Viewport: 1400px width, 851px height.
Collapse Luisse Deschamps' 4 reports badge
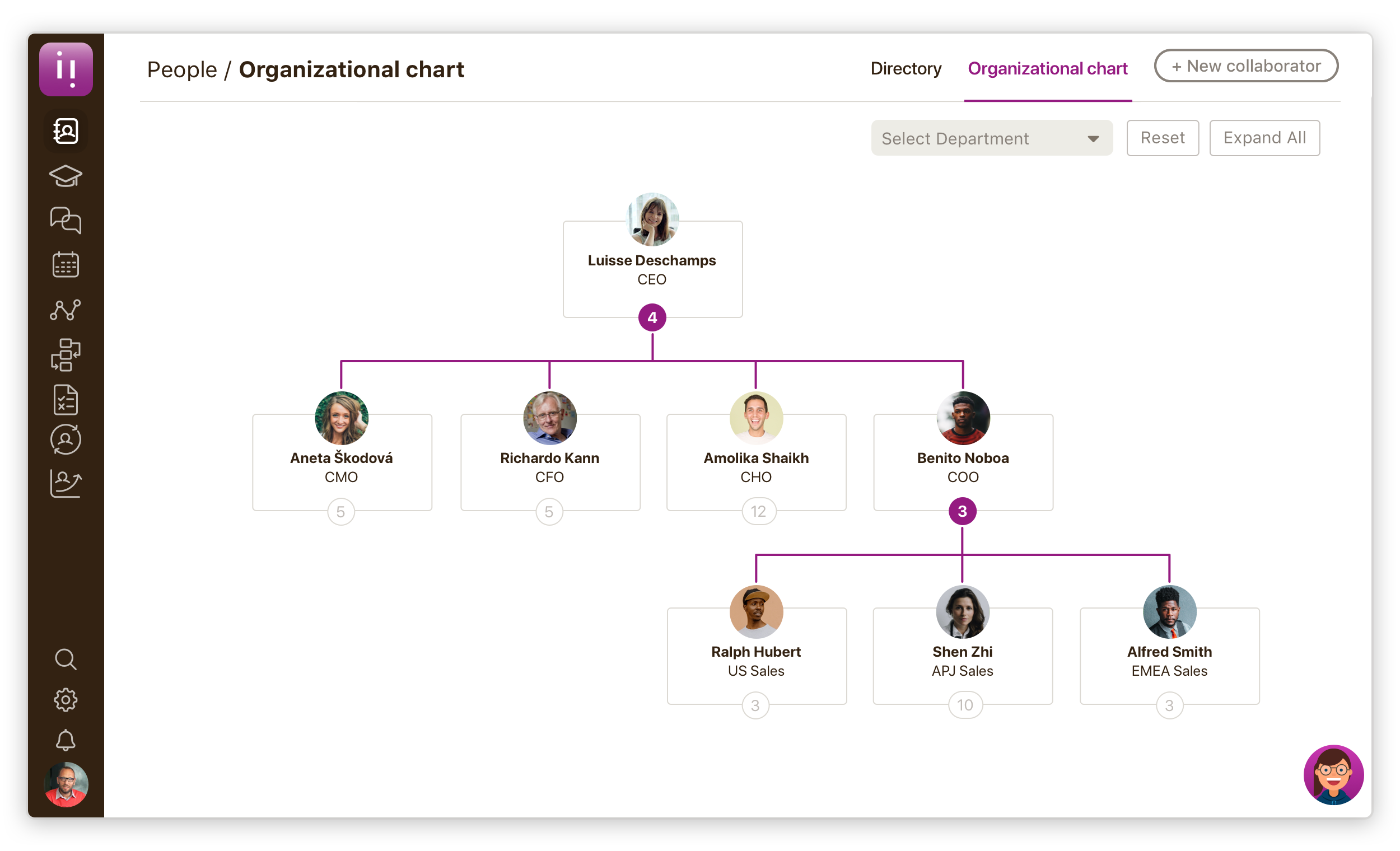pos(652,317)
